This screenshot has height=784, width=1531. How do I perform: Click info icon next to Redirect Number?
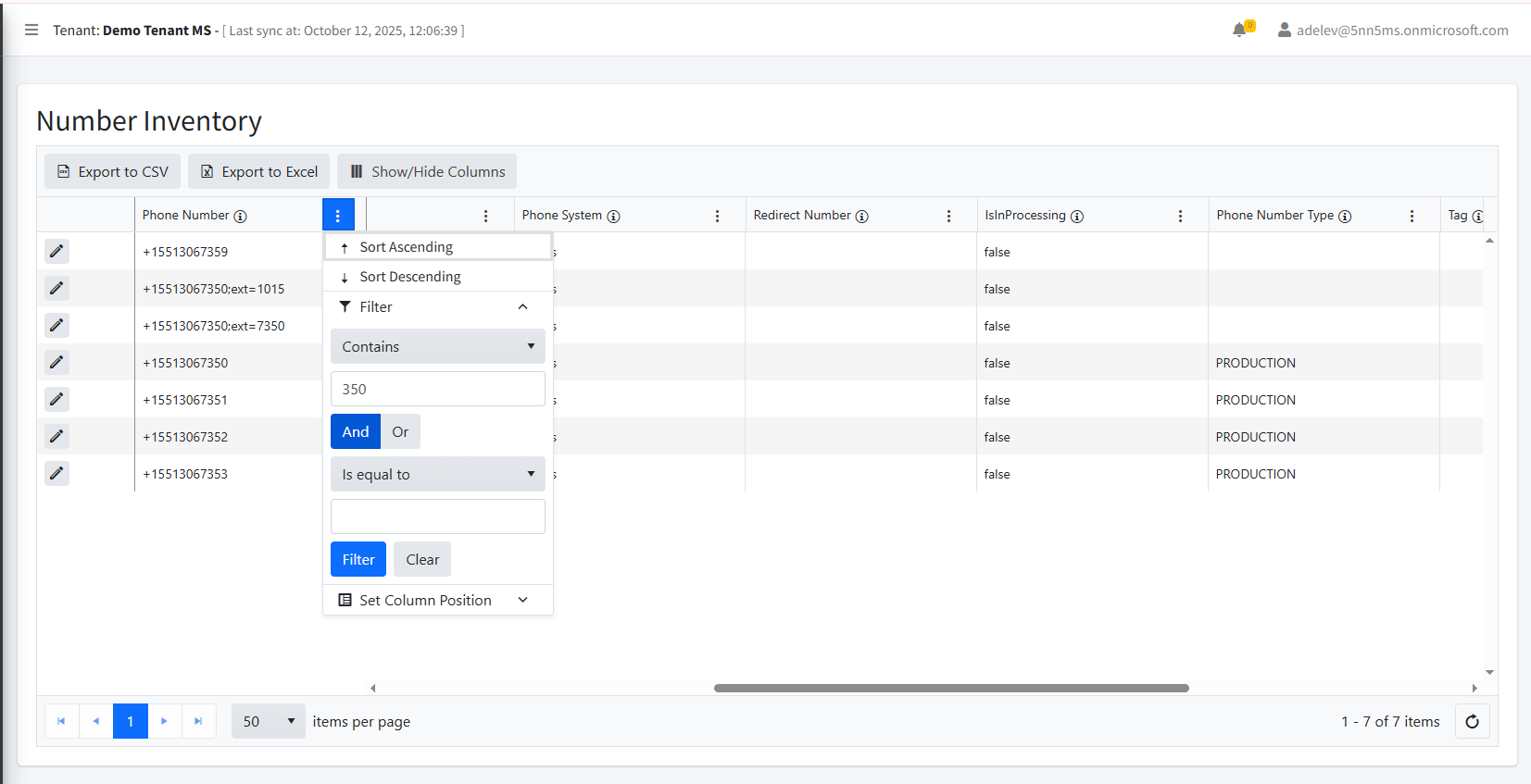pyautogui.click(x=861, y=217)
